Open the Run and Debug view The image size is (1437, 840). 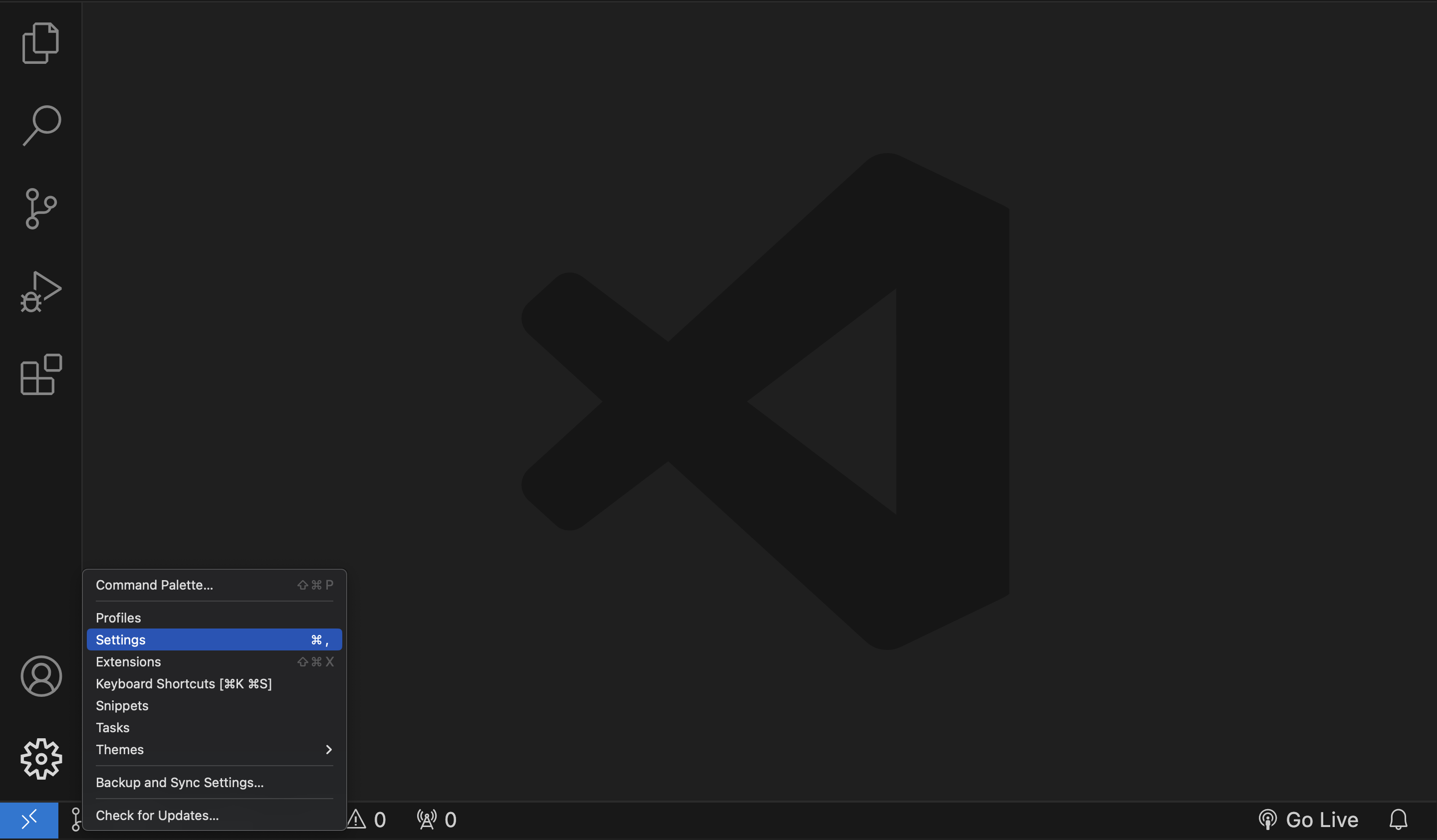click(40, 291)
